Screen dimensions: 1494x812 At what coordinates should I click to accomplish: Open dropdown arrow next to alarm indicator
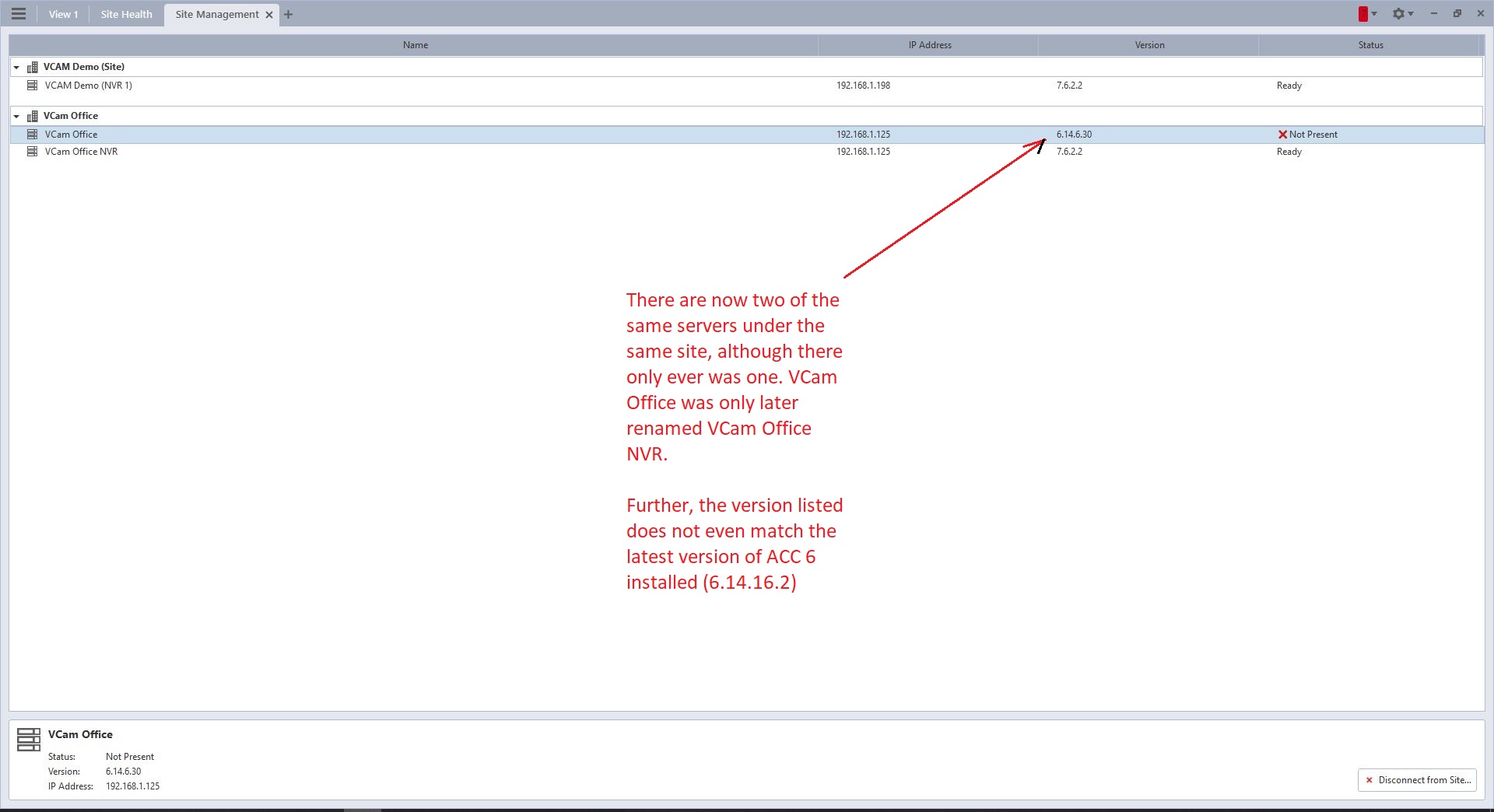click(x=1374, y=14)
